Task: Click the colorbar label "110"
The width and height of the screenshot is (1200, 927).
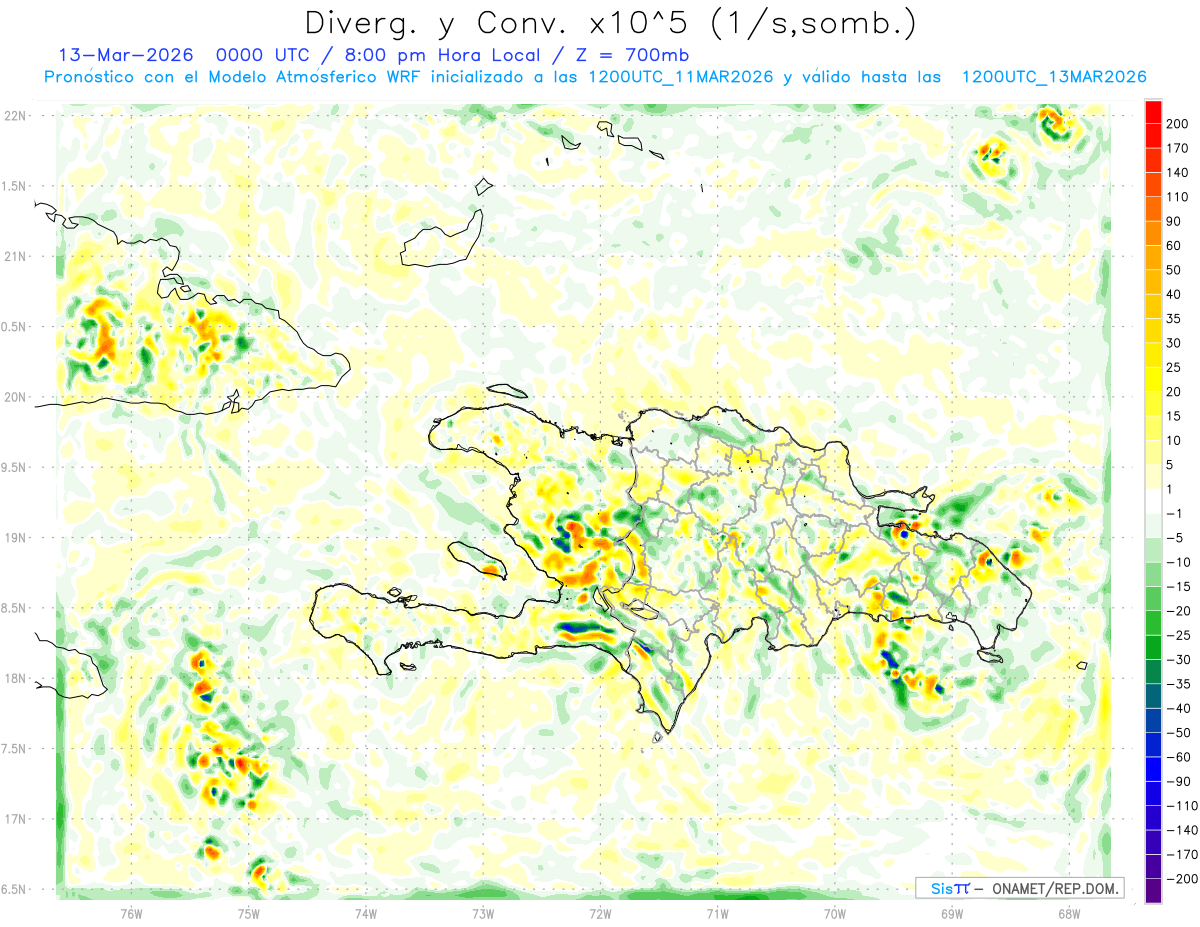Action: pyautogui.click(x=1179, y=197)
